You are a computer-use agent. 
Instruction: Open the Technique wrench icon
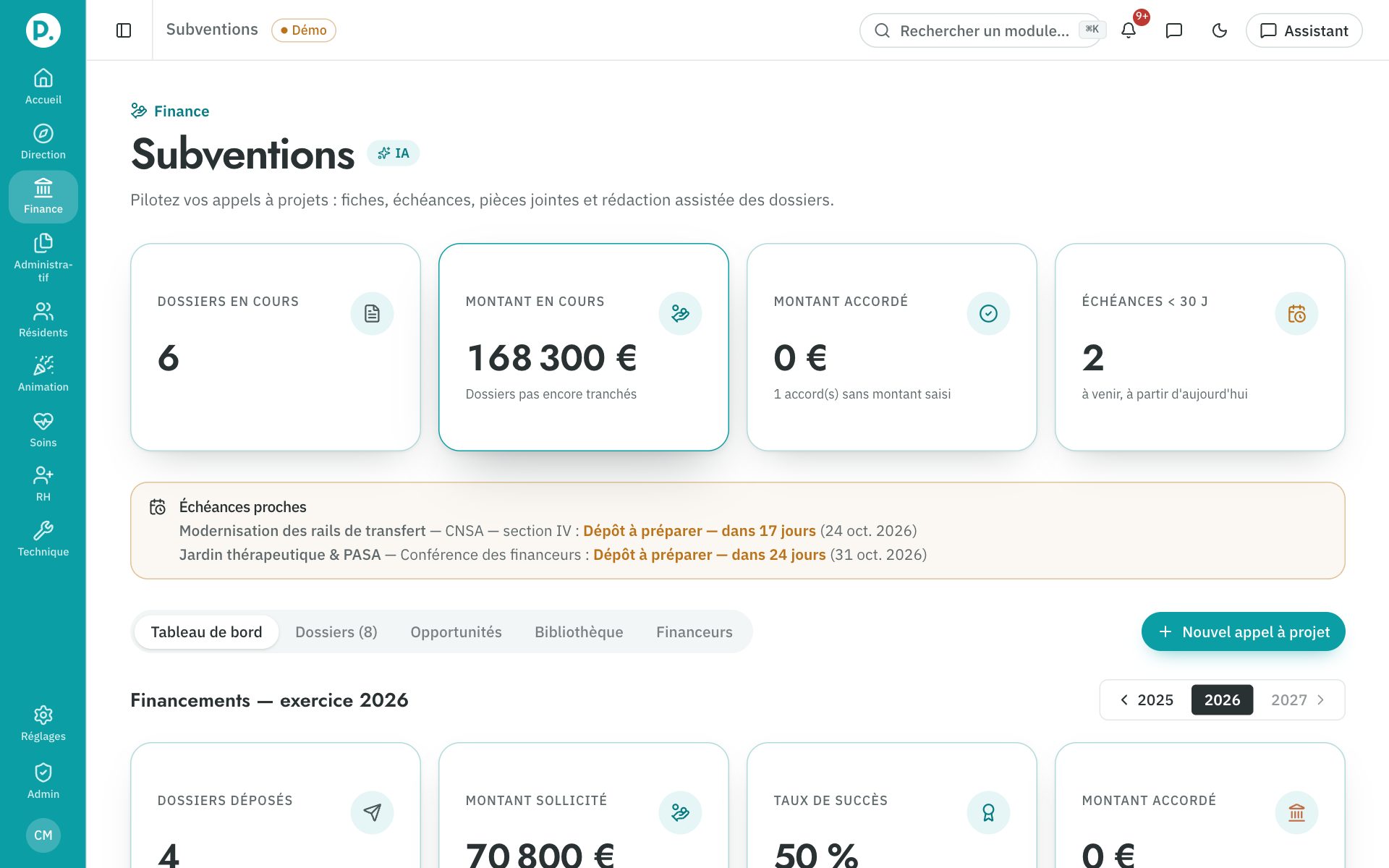[43, 539]
